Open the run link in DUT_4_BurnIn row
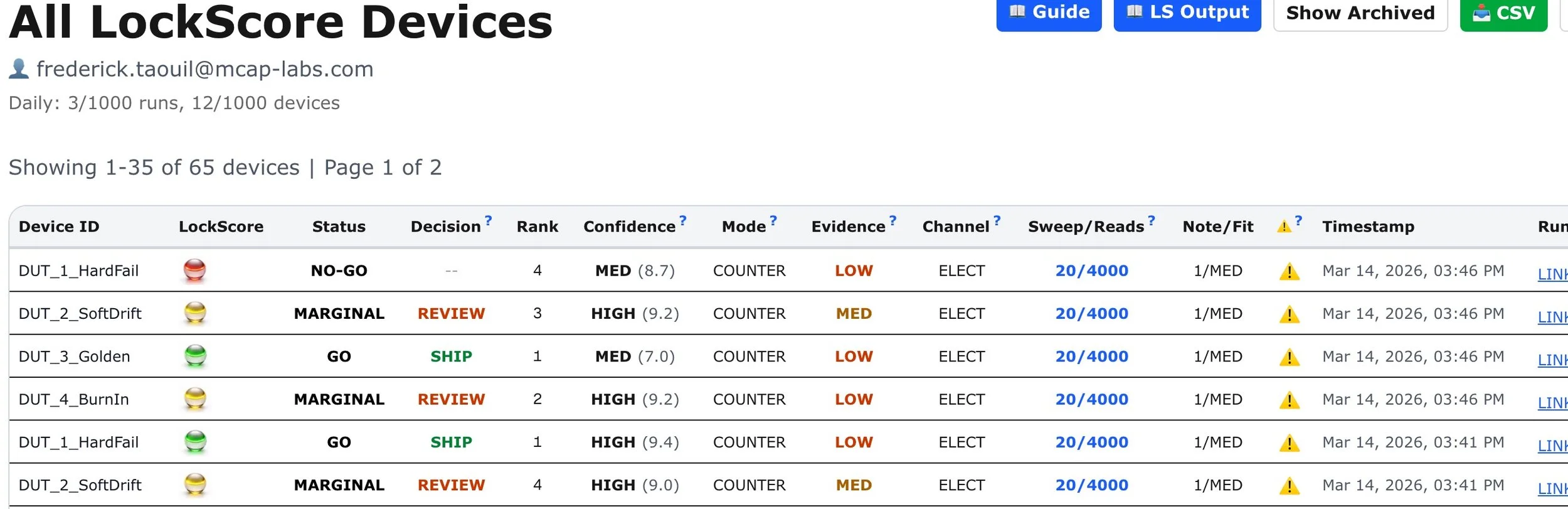Viewport: 1568px width, 509px height. point(1552,403)
